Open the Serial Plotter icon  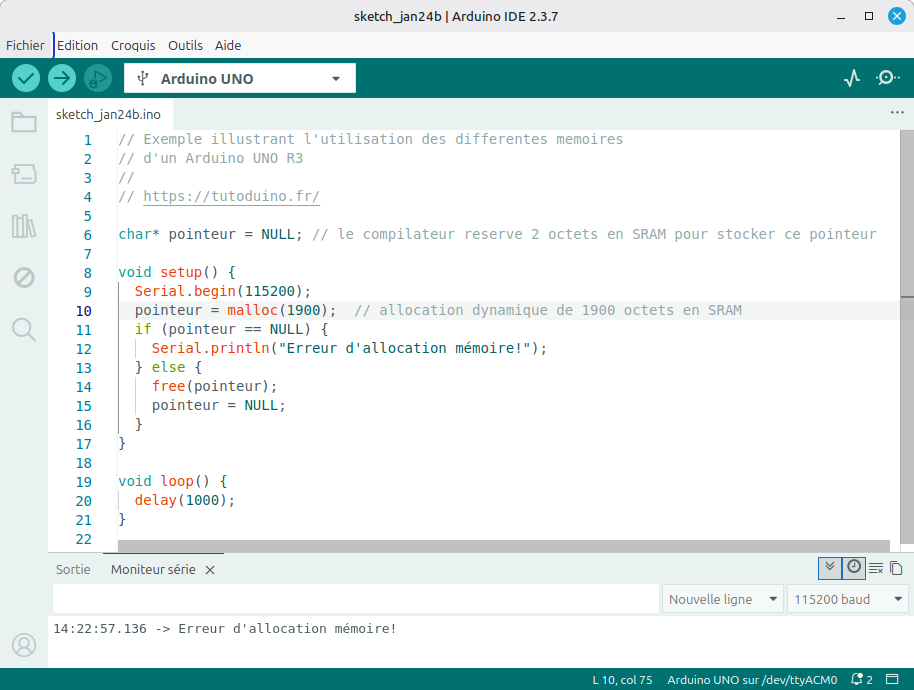click(x=852, y=78)
